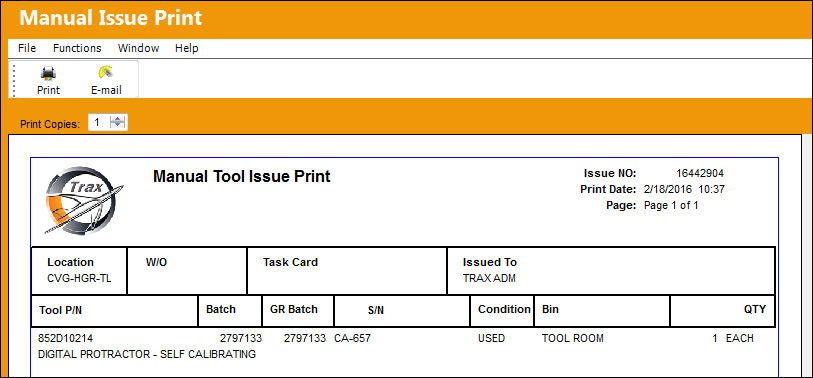This screenshot has width=813, height=378.
Task: Click the bin value TOOL ROOM
Action: tap(573, 339)
